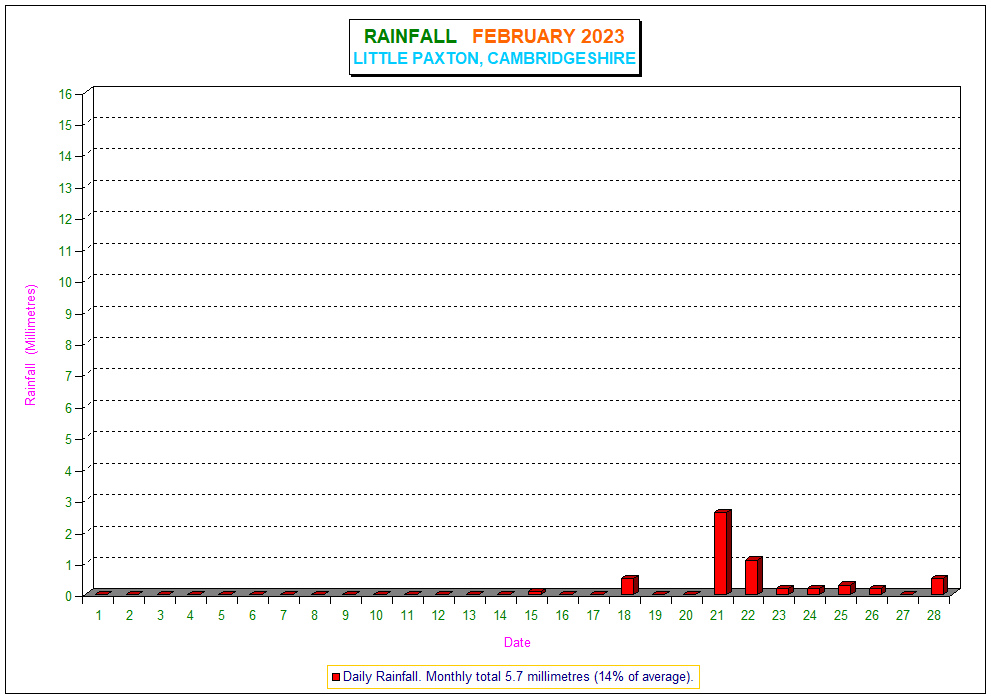Click x-axis date label 24
Screen dimensions: 991x698
point(810,616)
